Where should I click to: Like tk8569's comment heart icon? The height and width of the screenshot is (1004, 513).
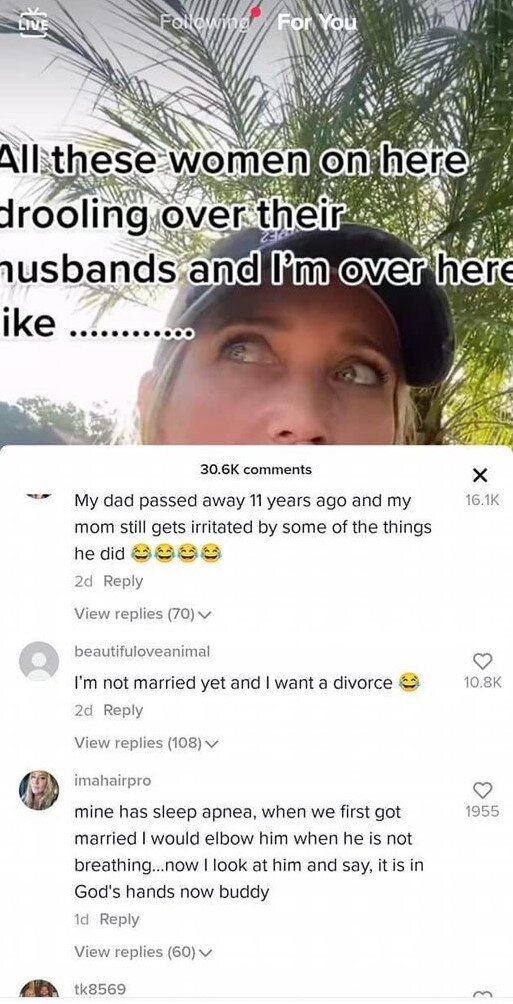click(x=482, y=992)
